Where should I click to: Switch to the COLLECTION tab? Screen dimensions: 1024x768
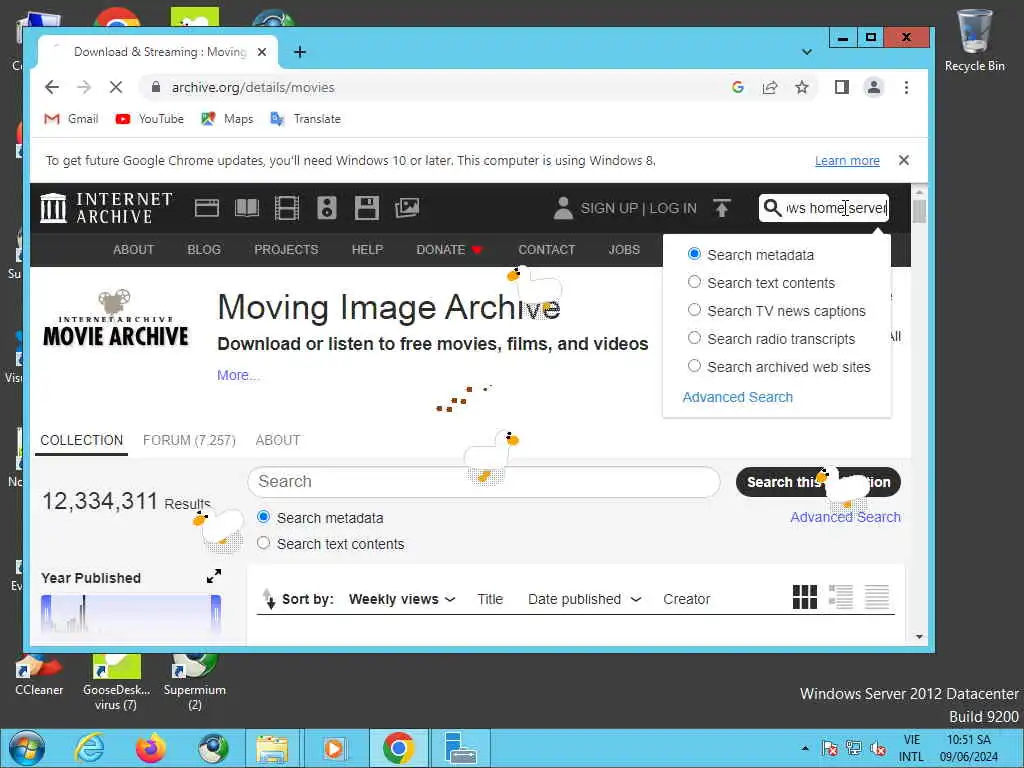82,441
